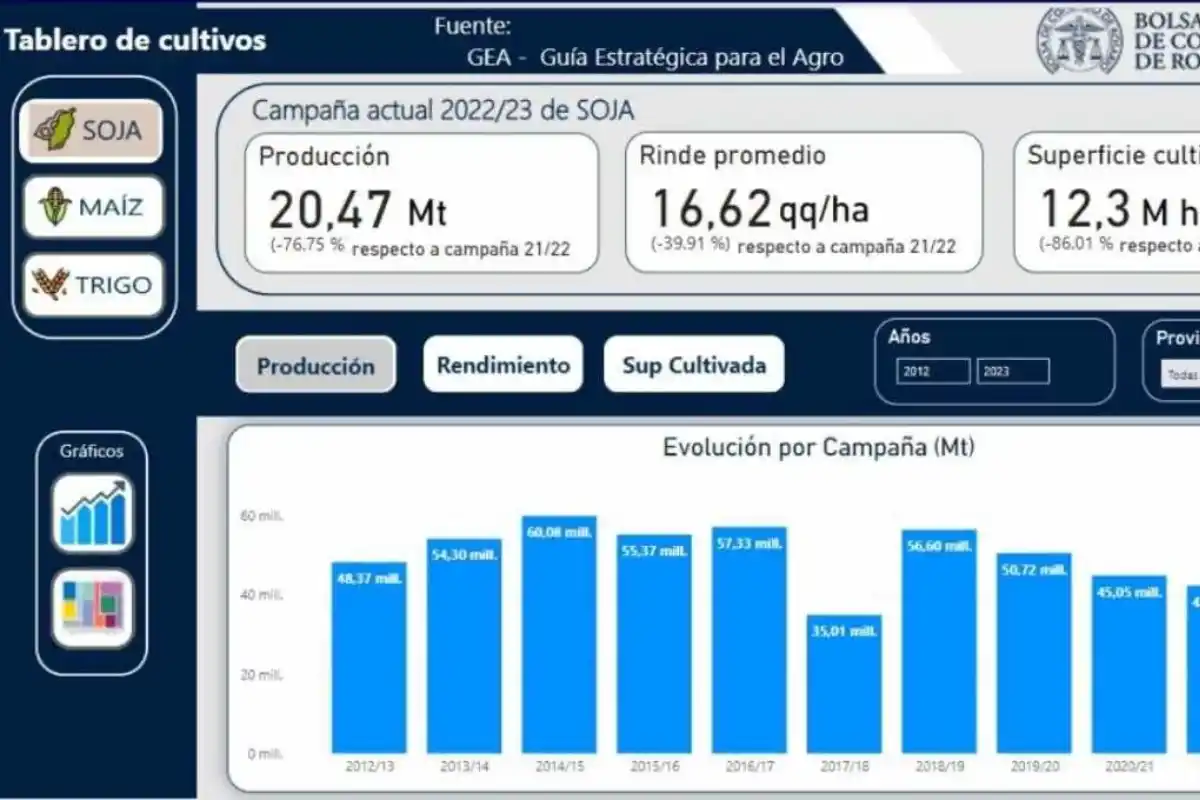Viewport: 1200px width, 800px height.
Task: Click the Evolución por Campaña chart title
Action: tap(818, 447)
